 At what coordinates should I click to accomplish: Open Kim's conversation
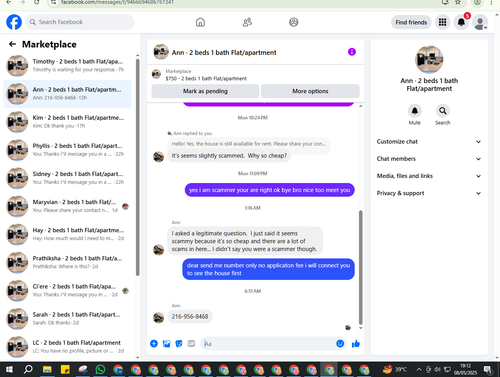(67, 122)
